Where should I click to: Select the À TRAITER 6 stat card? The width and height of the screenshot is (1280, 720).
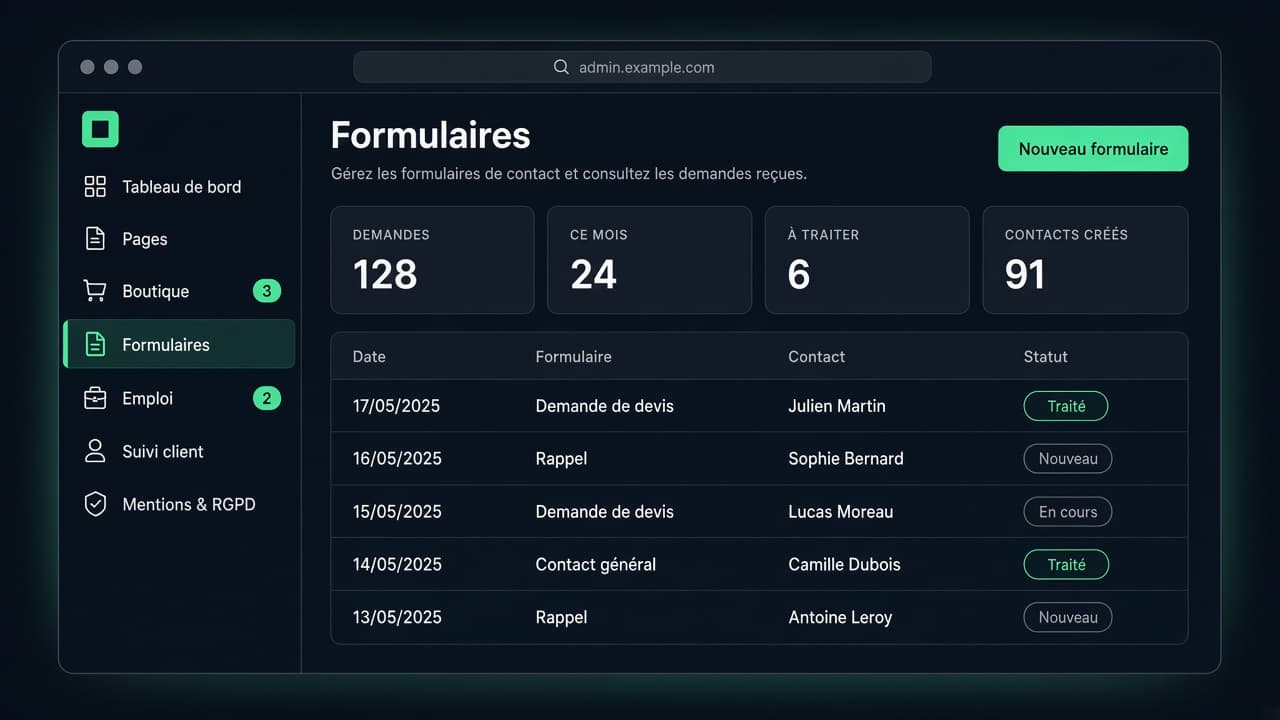tap(867, 260)
